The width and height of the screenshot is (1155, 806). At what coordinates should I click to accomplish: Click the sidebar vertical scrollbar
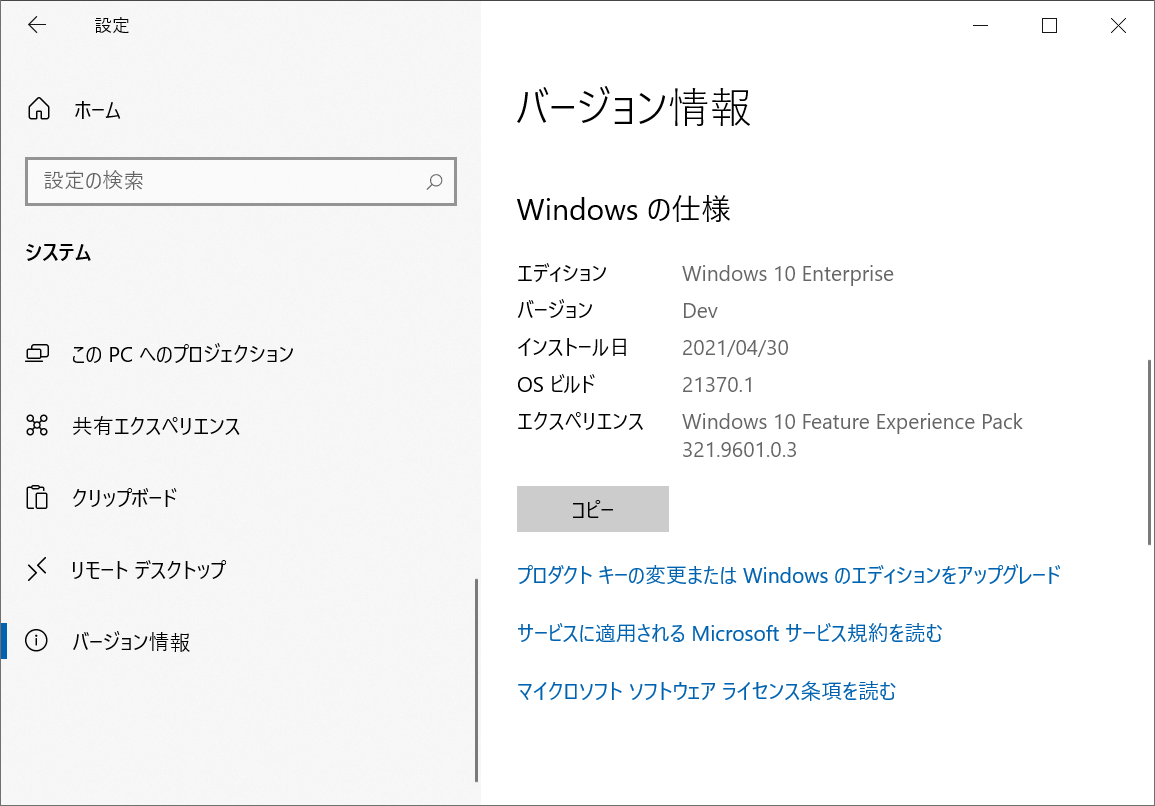(x=477, y=679)
